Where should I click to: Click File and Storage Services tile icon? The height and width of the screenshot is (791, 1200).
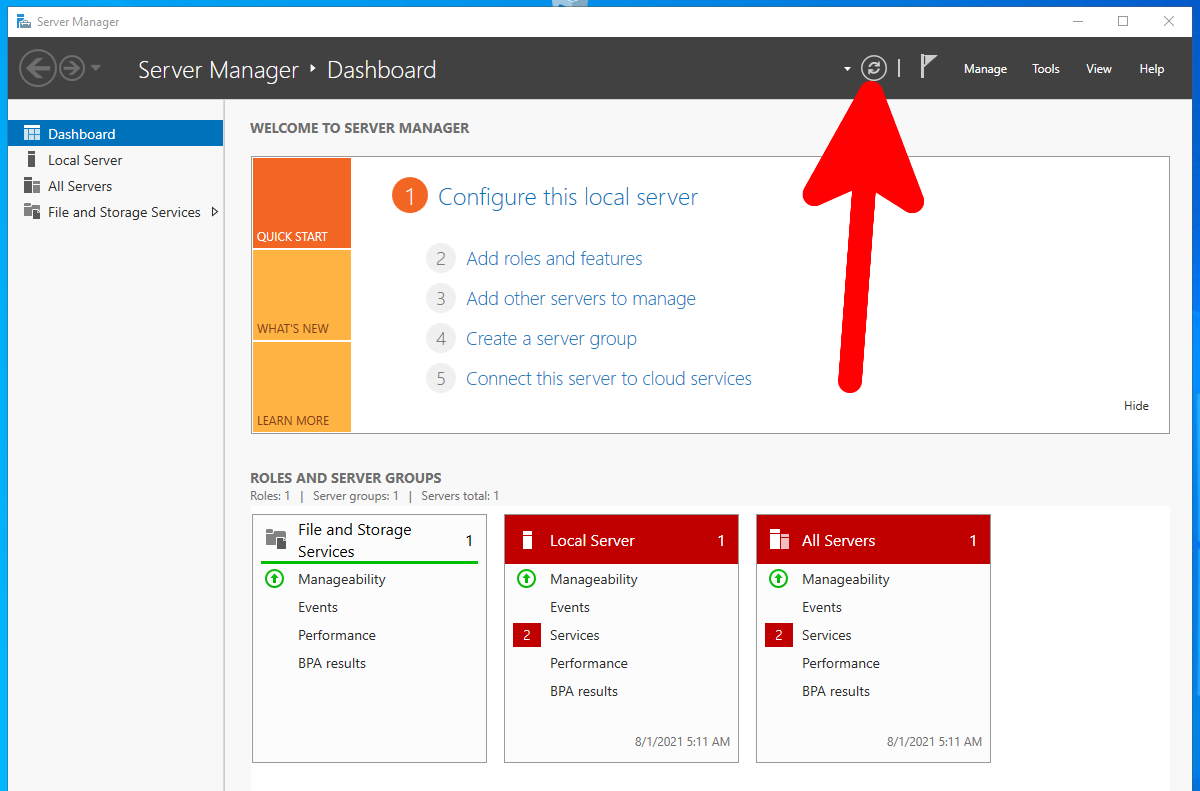click(x=276, y=539)
